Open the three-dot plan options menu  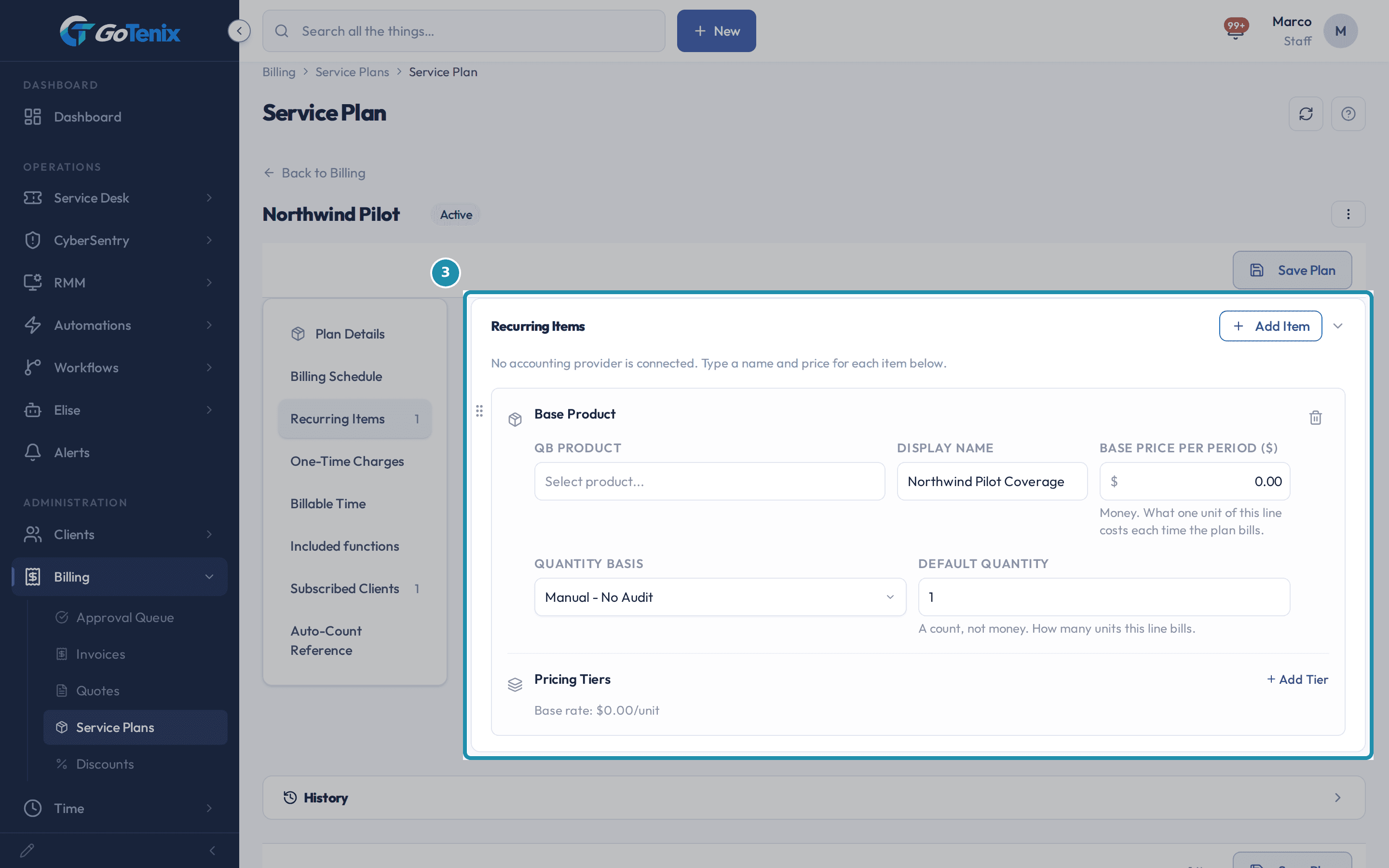1348,214
